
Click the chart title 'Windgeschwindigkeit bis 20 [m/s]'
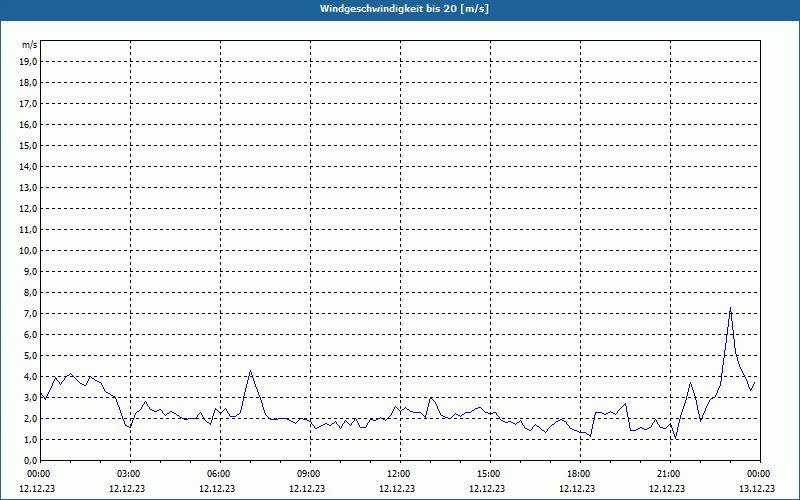(x=404, y=9)
